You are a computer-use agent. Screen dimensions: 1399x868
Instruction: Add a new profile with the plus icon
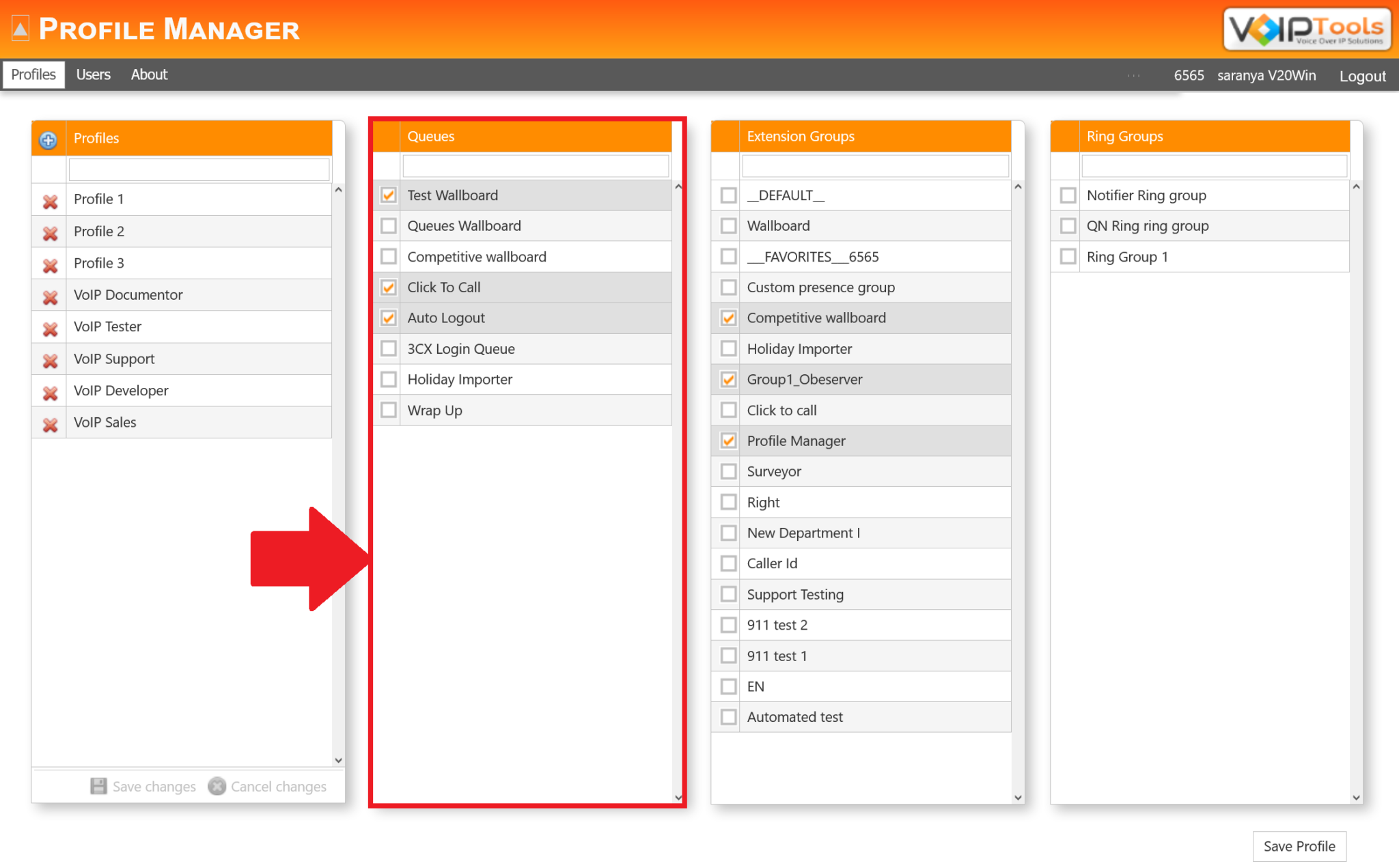48,140
